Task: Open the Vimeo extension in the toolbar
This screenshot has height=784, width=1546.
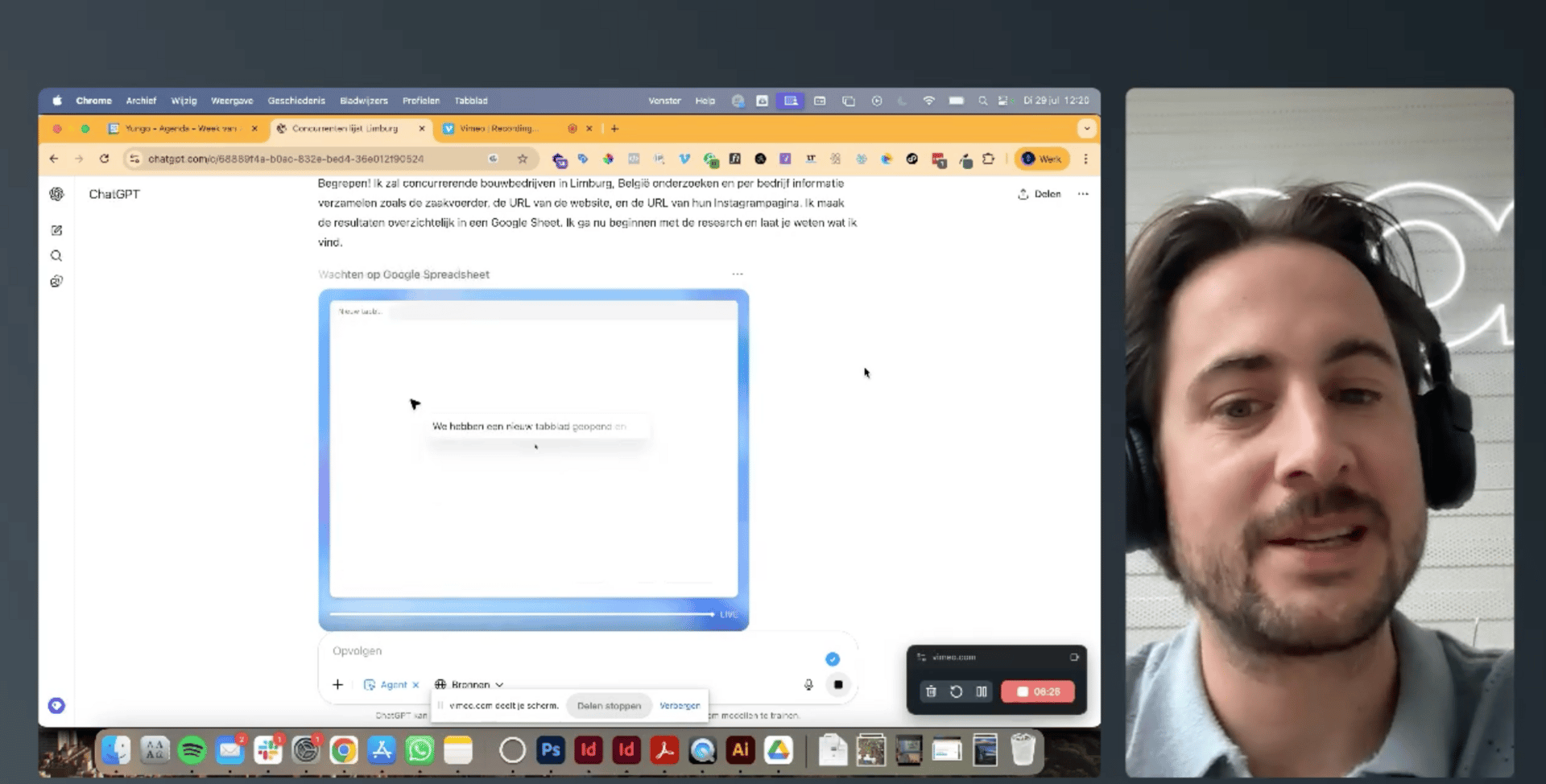Action: 684,159
